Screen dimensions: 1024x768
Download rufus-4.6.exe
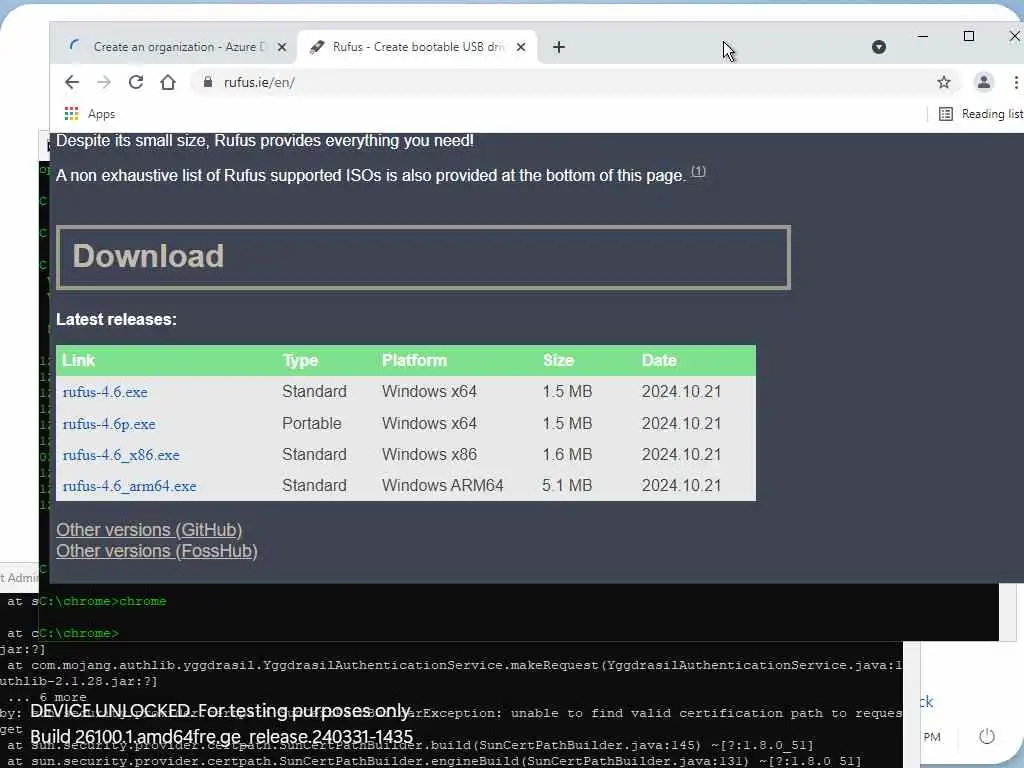click(105, 392)
